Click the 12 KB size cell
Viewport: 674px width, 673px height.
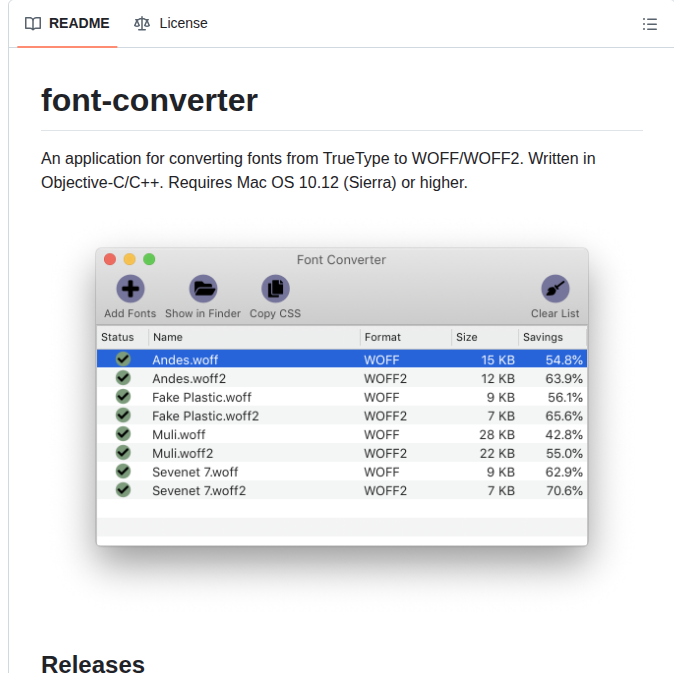point(498,379)
